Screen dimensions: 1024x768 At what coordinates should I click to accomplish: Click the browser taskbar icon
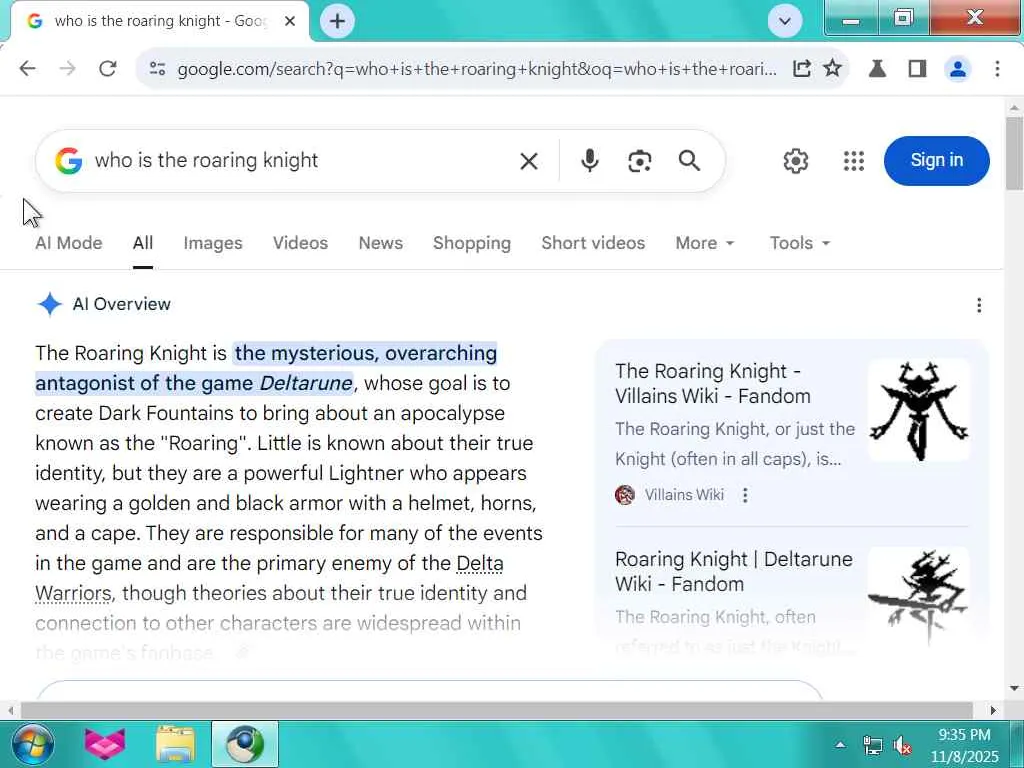pos(245,744)
